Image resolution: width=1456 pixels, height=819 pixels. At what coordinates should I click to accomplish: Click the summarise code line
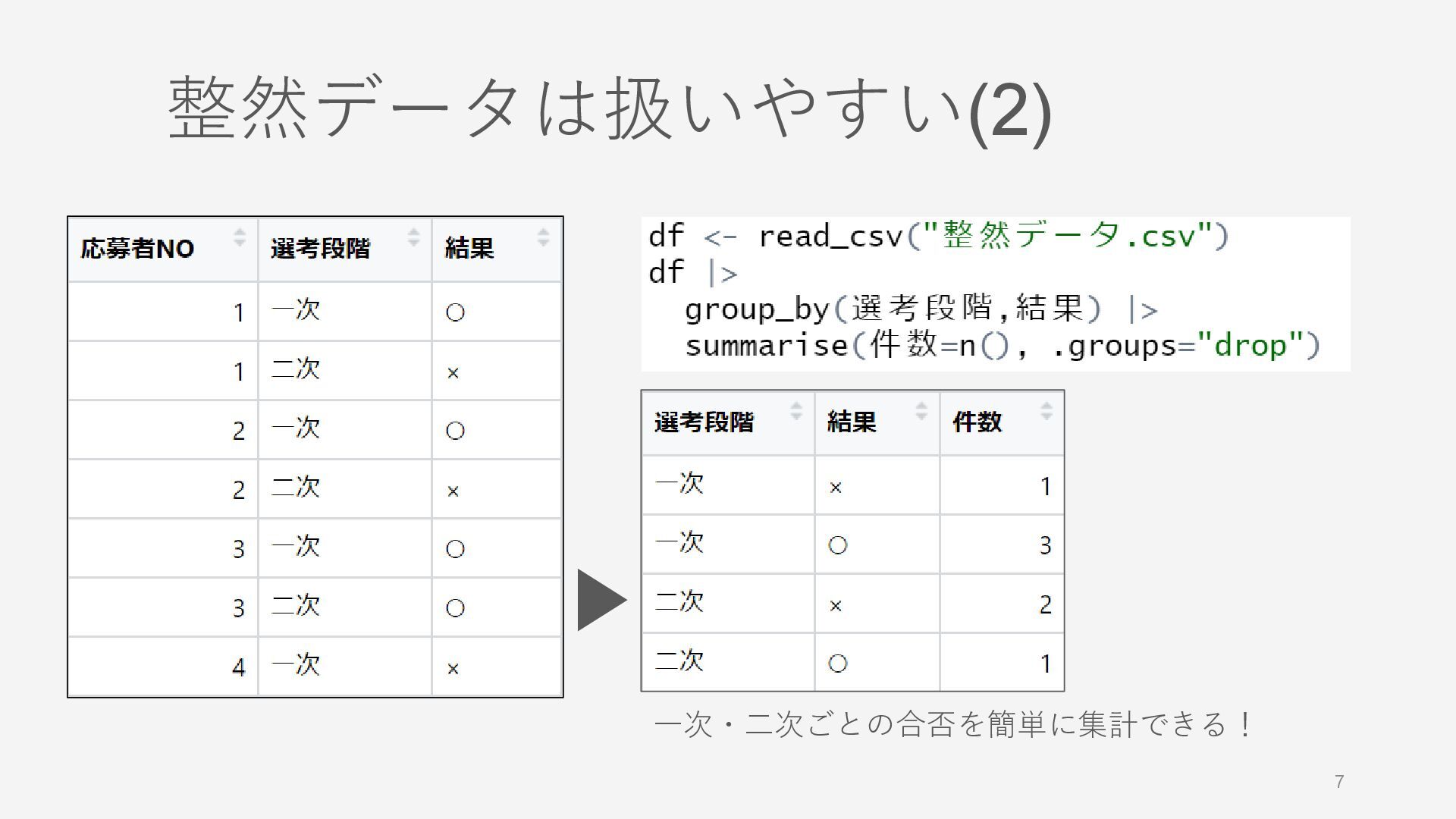[1003, 345]
